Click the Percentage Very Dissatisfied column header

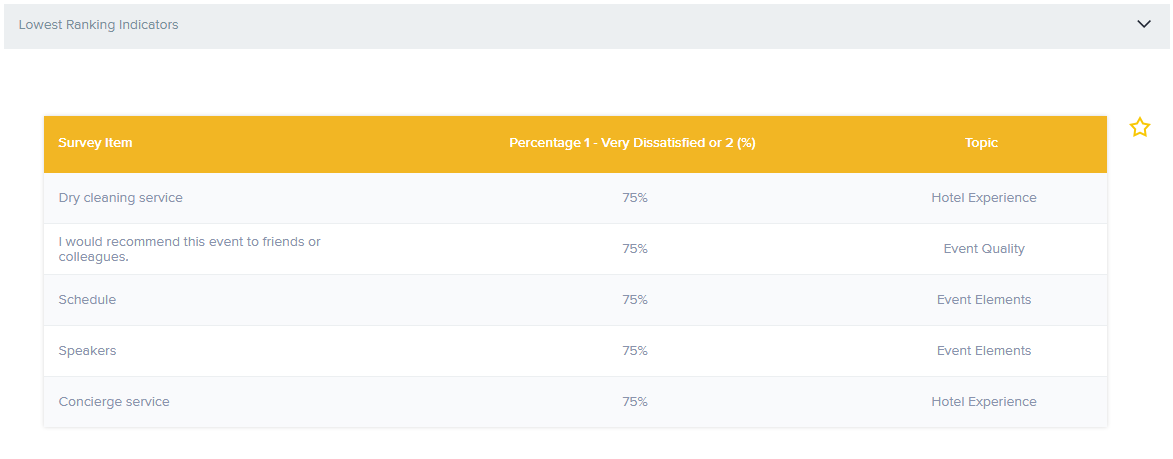pos(632,143)
